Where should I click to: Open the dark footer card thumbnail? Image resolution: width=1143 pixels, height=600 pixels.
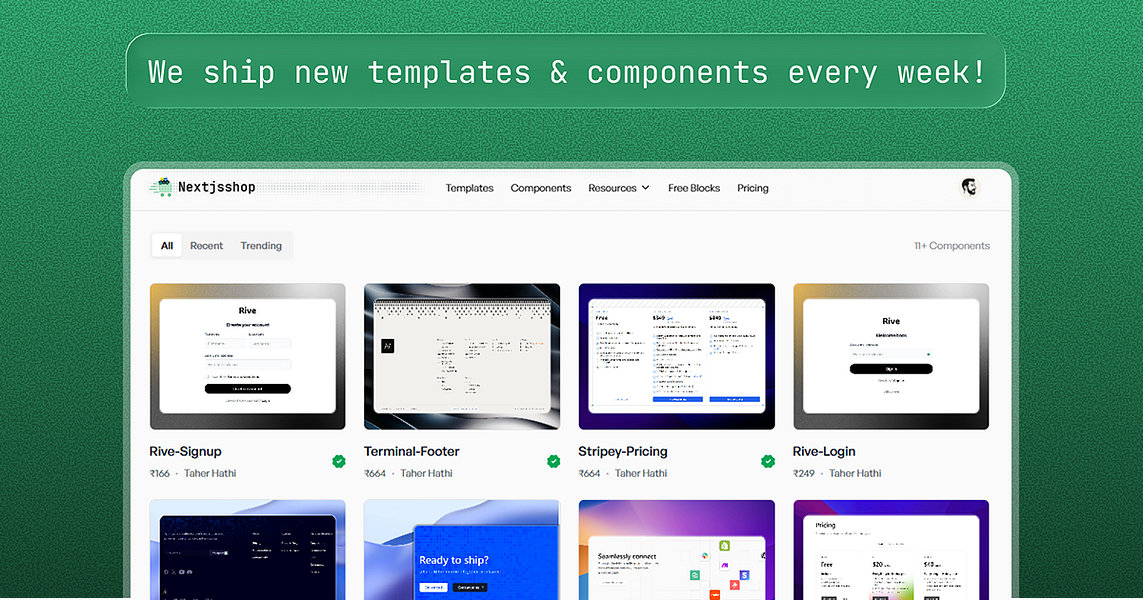(x=248, y=550)
